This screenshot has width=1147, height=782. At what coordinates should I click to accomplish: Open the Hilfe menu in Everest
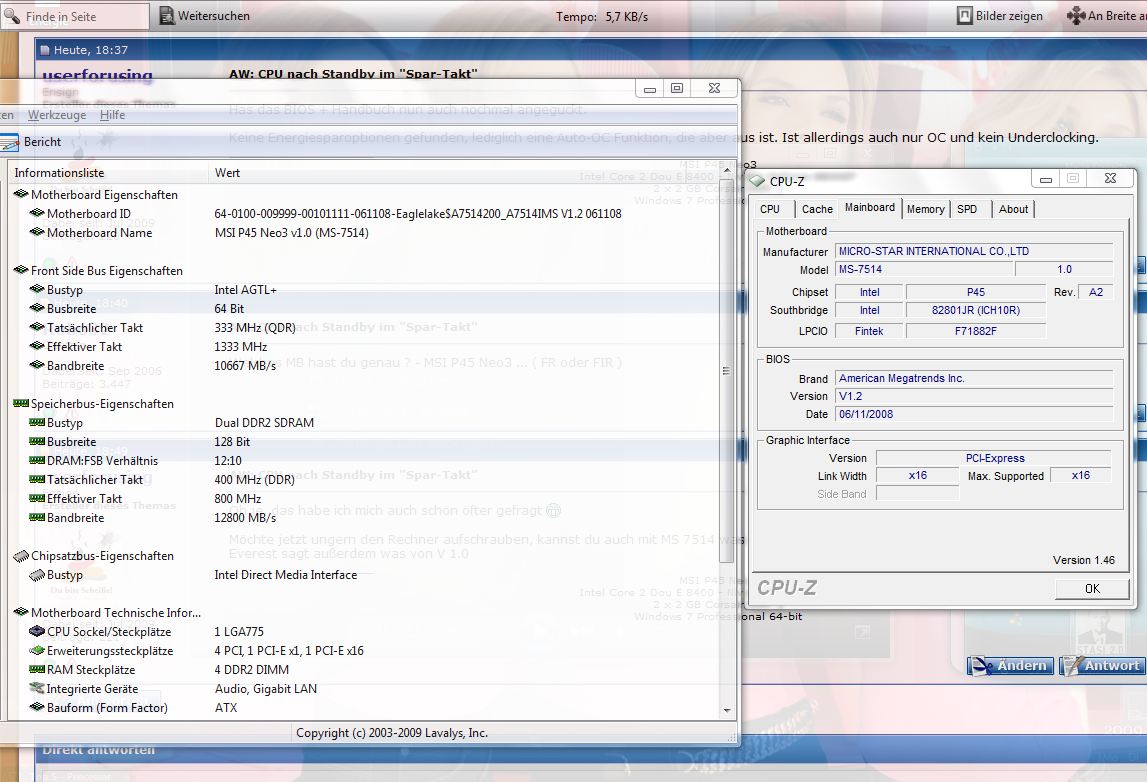click(113, 115)
